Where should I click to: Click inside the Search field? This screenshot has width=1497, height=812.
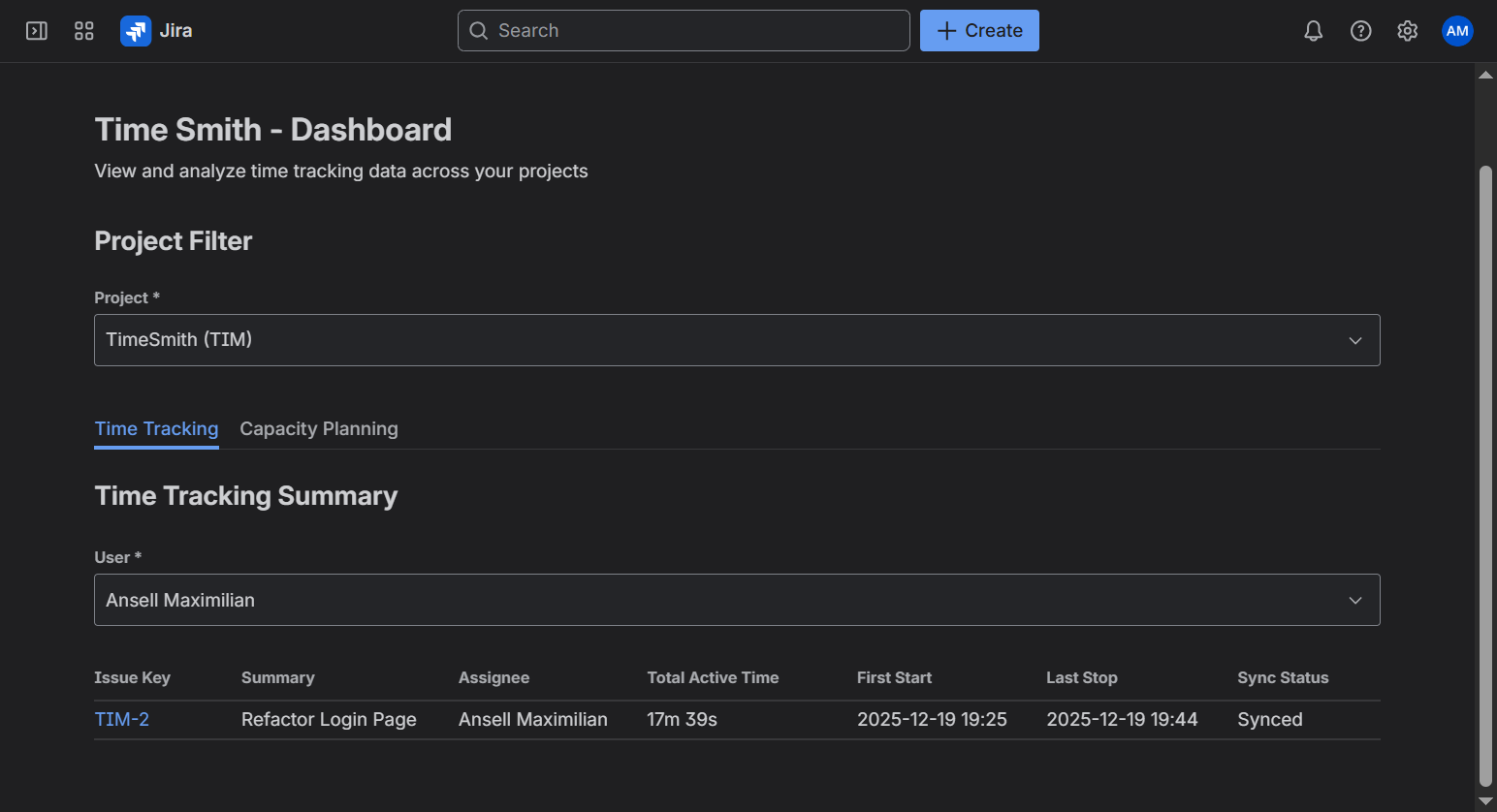(684, 30)
